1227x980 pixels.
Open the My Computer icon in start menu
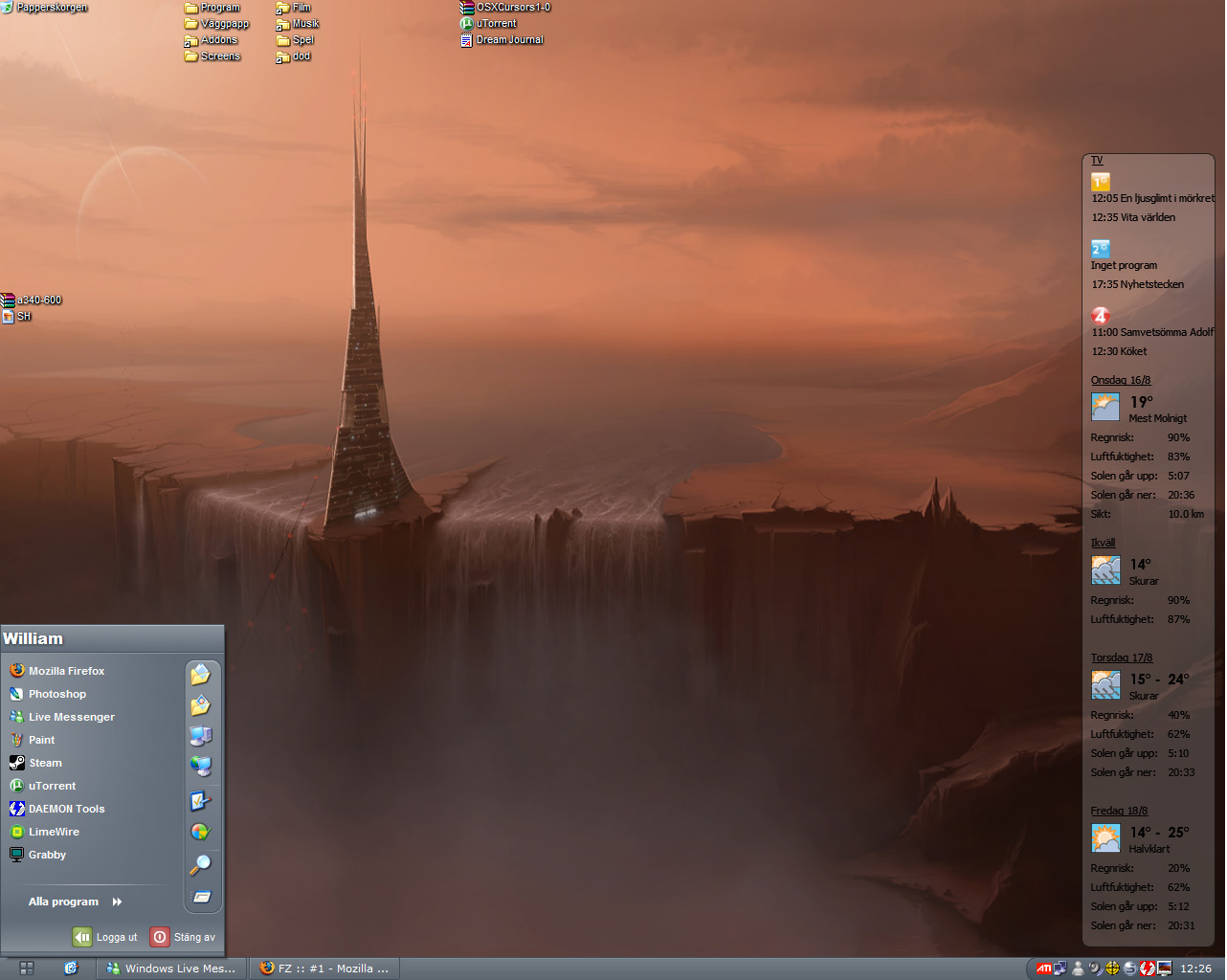[x=200, y=736]
